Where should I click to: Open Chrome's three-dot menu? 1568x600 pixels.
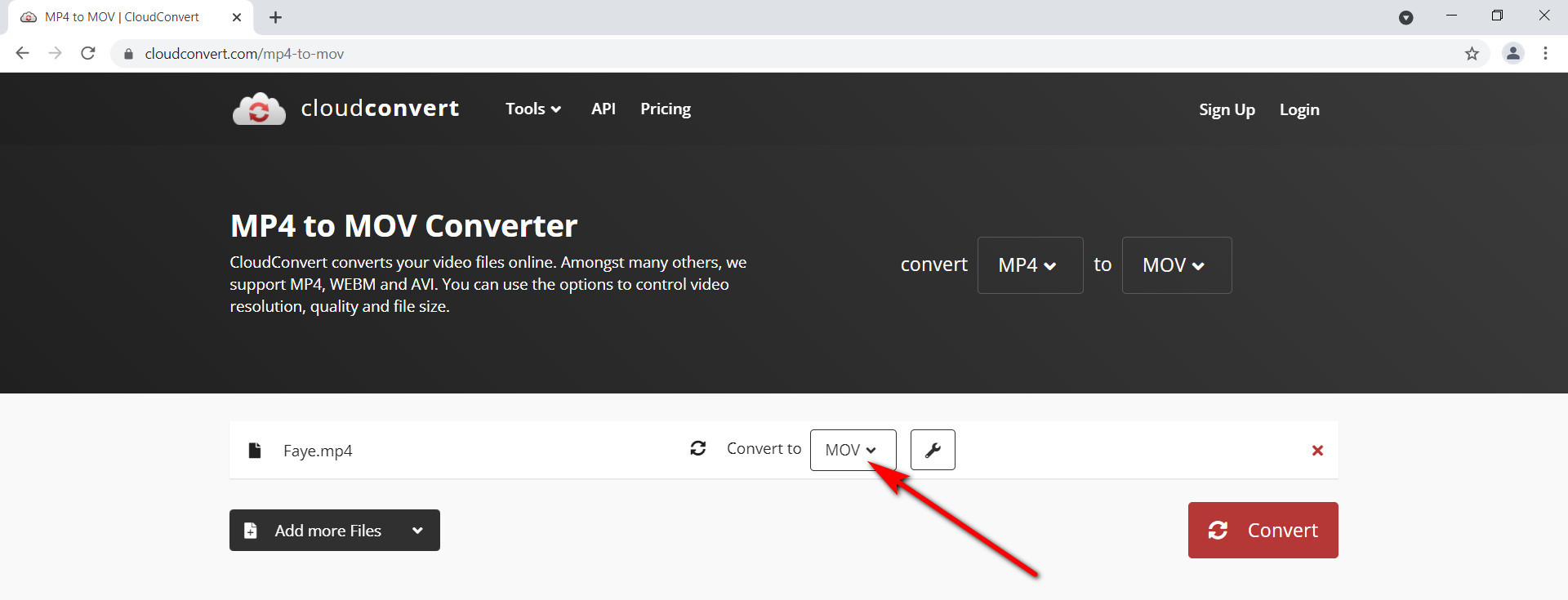[x=1545, y=54]
